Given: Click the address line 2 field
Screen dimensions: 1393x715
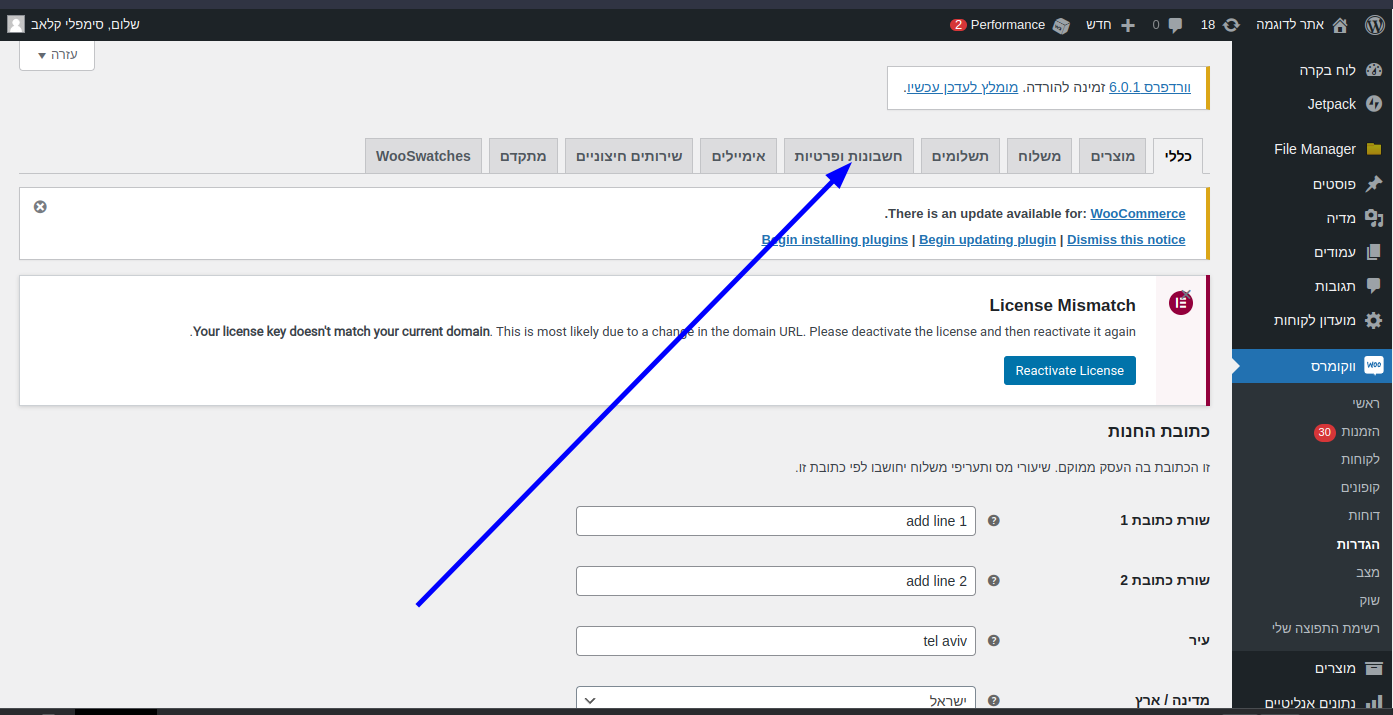Looking at the screenshot, I should pyautogui.click(x=776, y=581).
